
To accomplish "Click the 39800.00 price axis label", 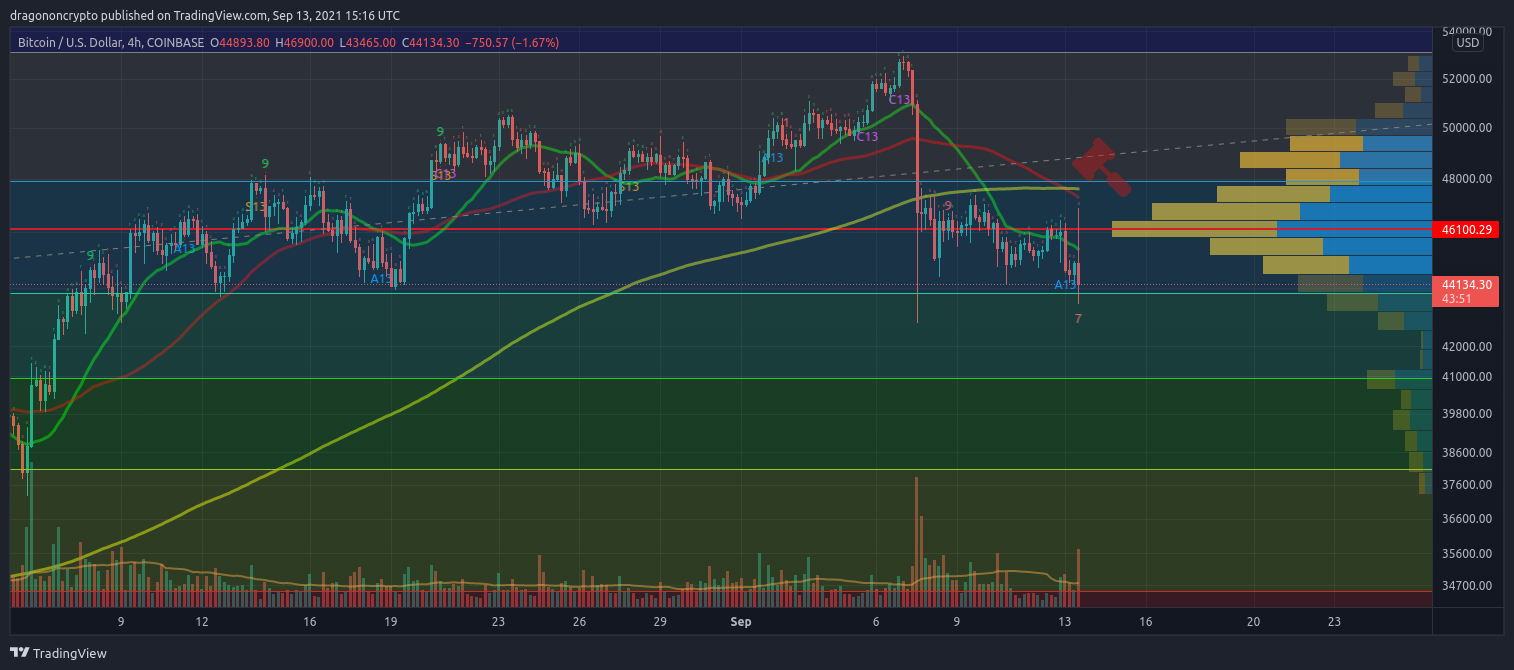I will (x=1467, y=413).
